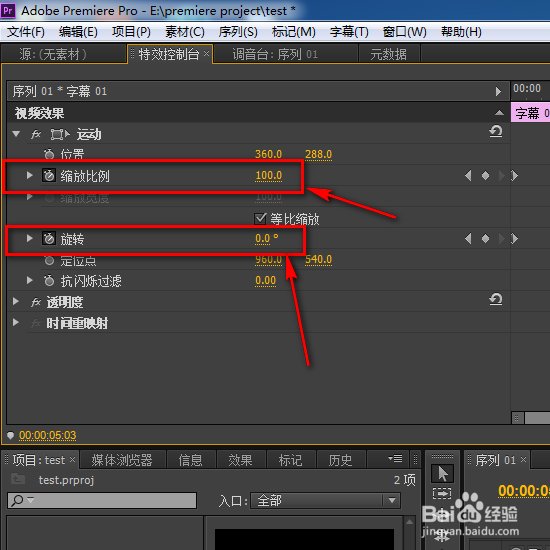Toggle stopwatch animation for 旋转

(49, 238)
